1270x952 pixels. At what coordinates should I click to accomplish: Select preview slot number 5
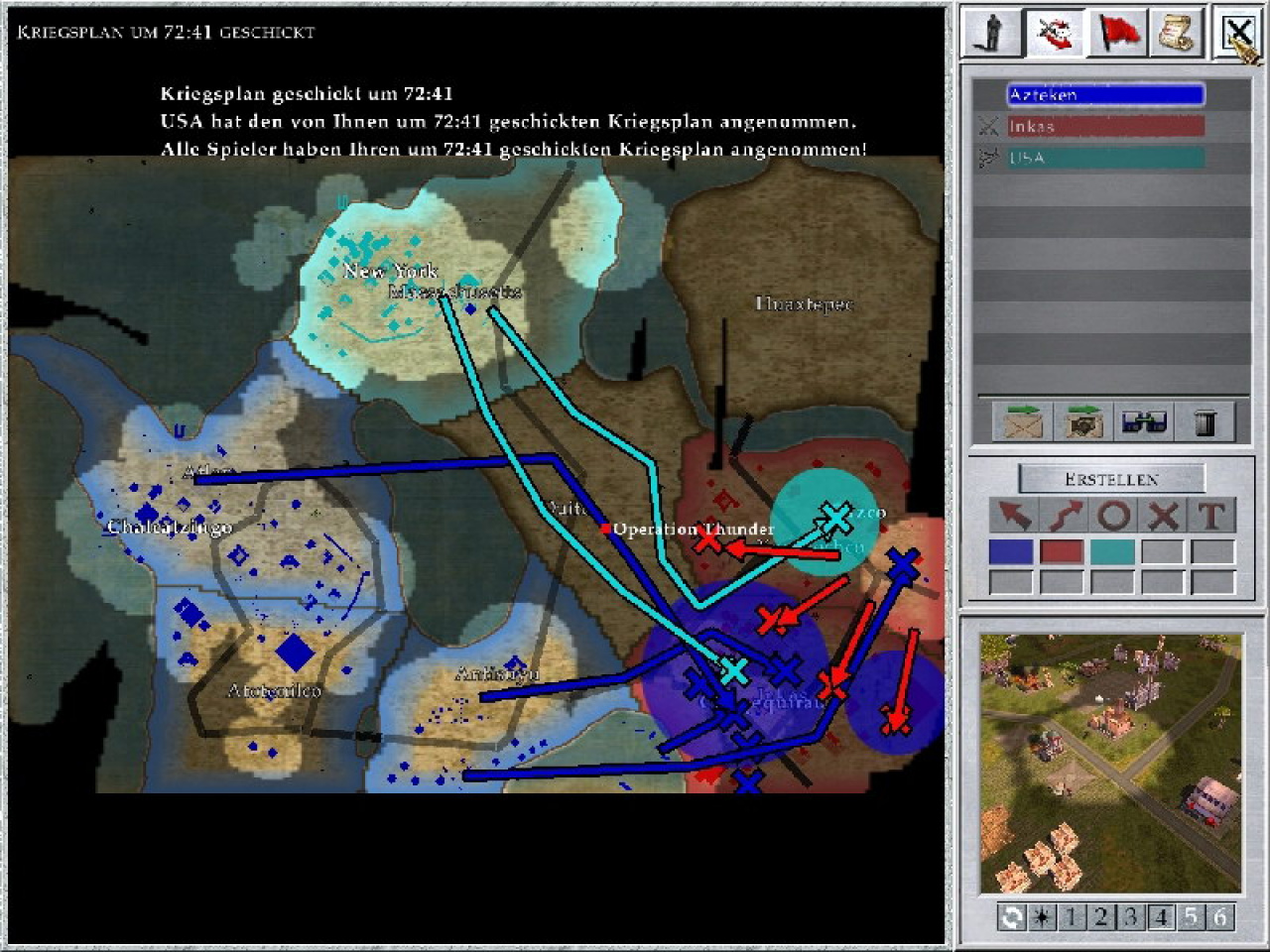coord(1190,917)
